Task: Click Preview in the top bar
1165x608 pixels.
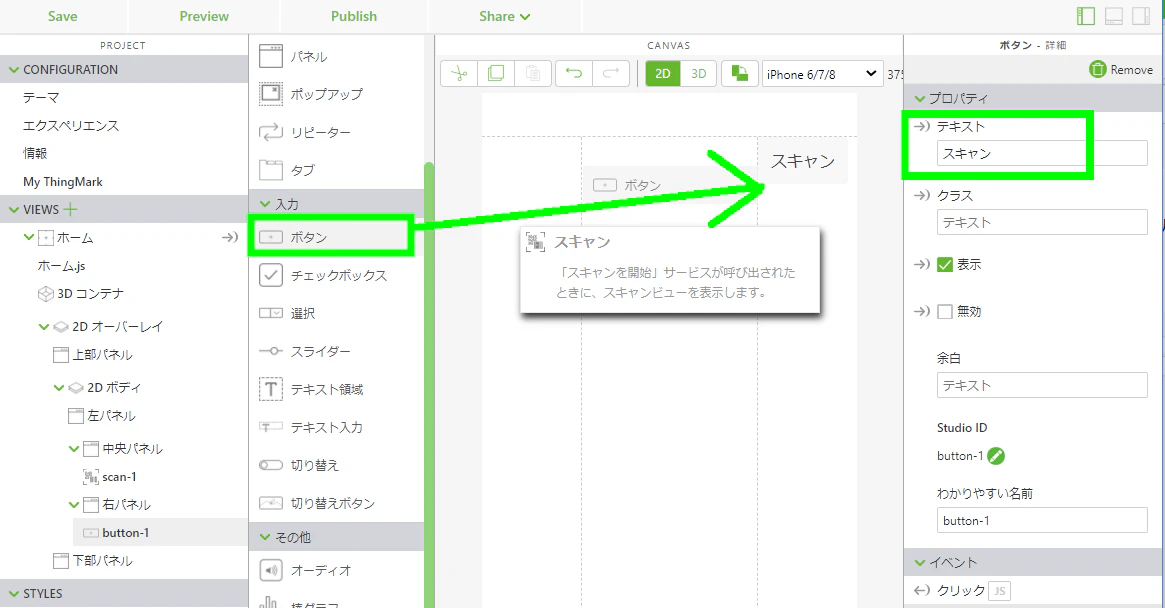Action: (x=204, y=16)
